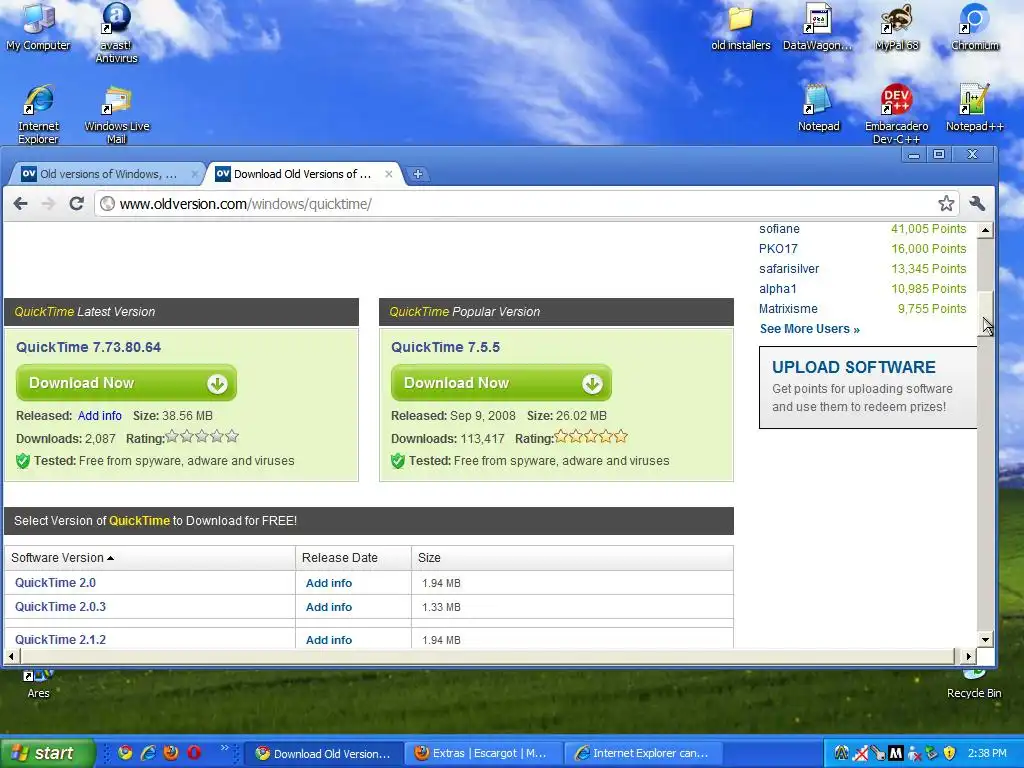Open See More Users link
The image size is (1024, 768).
point(810,328)
